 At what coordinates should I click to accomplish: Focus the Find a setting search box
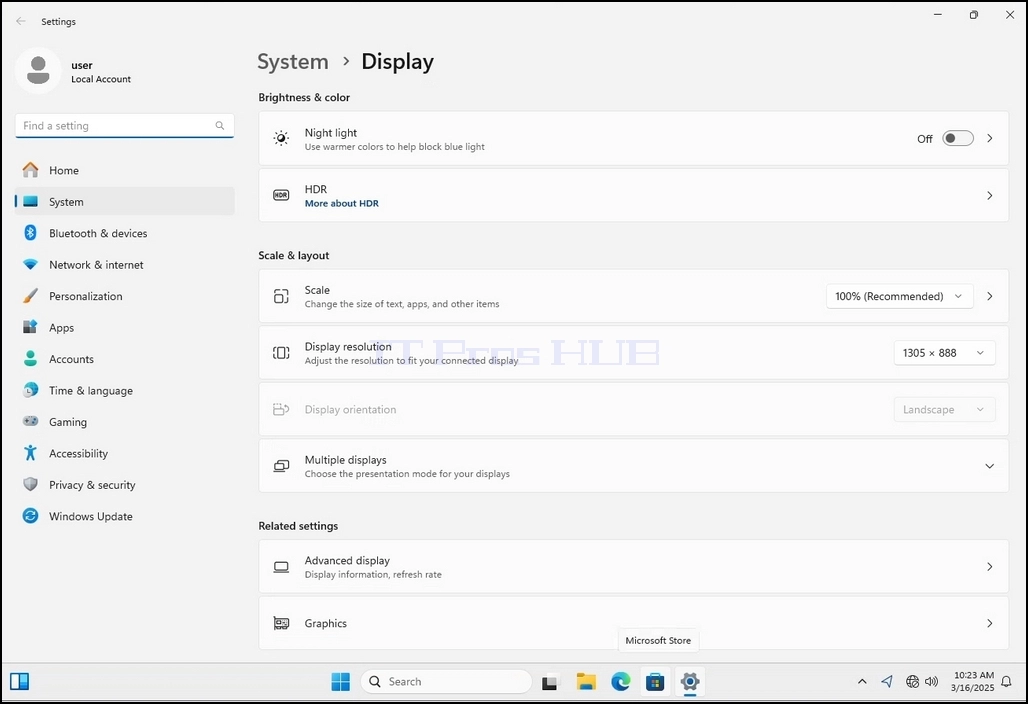point(125,126)
